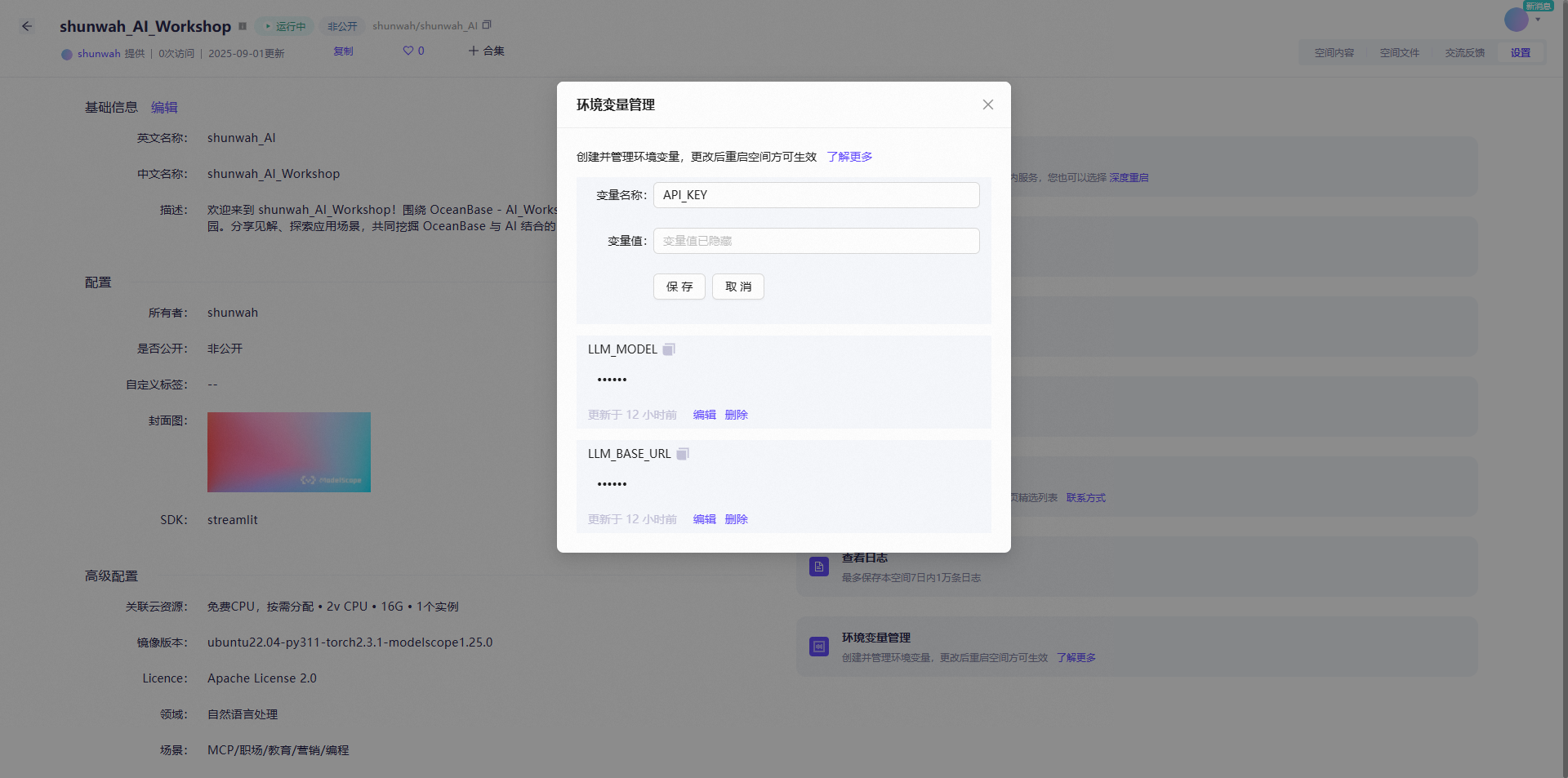1568x778 pixels.
Task: Switch to the 空间内容 tab
Action: coord(1333,51)
